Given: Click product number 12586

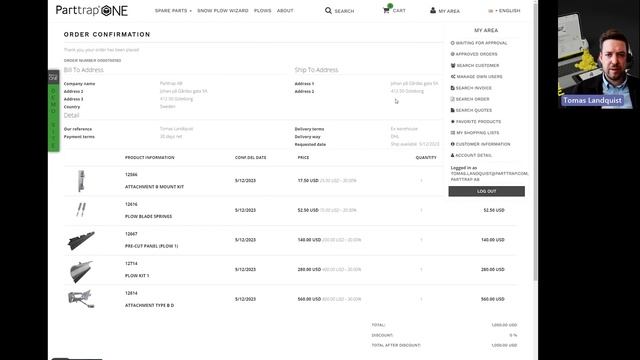Looking at the screenshot, I should [131, 174].
